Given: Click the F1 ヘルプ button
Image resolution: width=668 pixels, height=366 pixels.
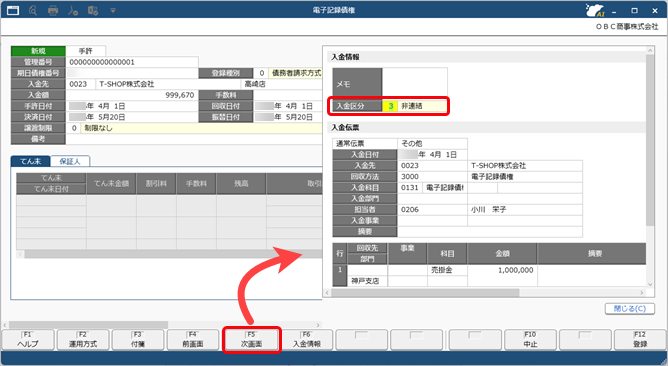Looking at the screenshot, I should click(x=28, y=340).
